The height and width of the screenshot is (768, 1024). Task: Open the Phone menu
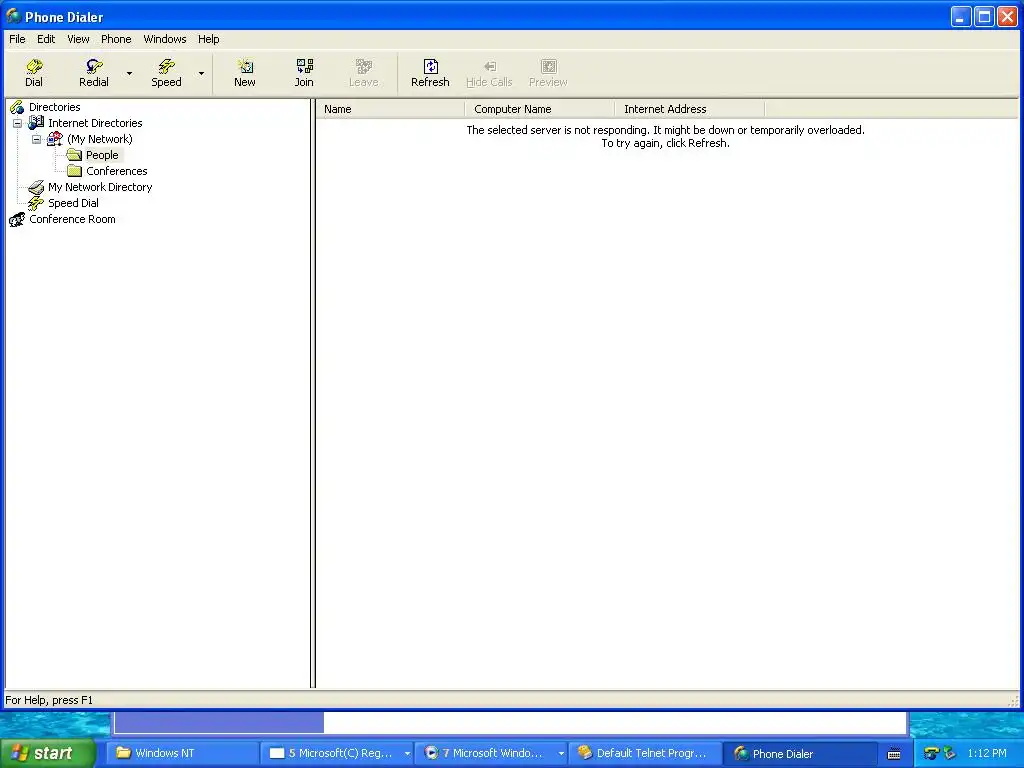point(116,39)
